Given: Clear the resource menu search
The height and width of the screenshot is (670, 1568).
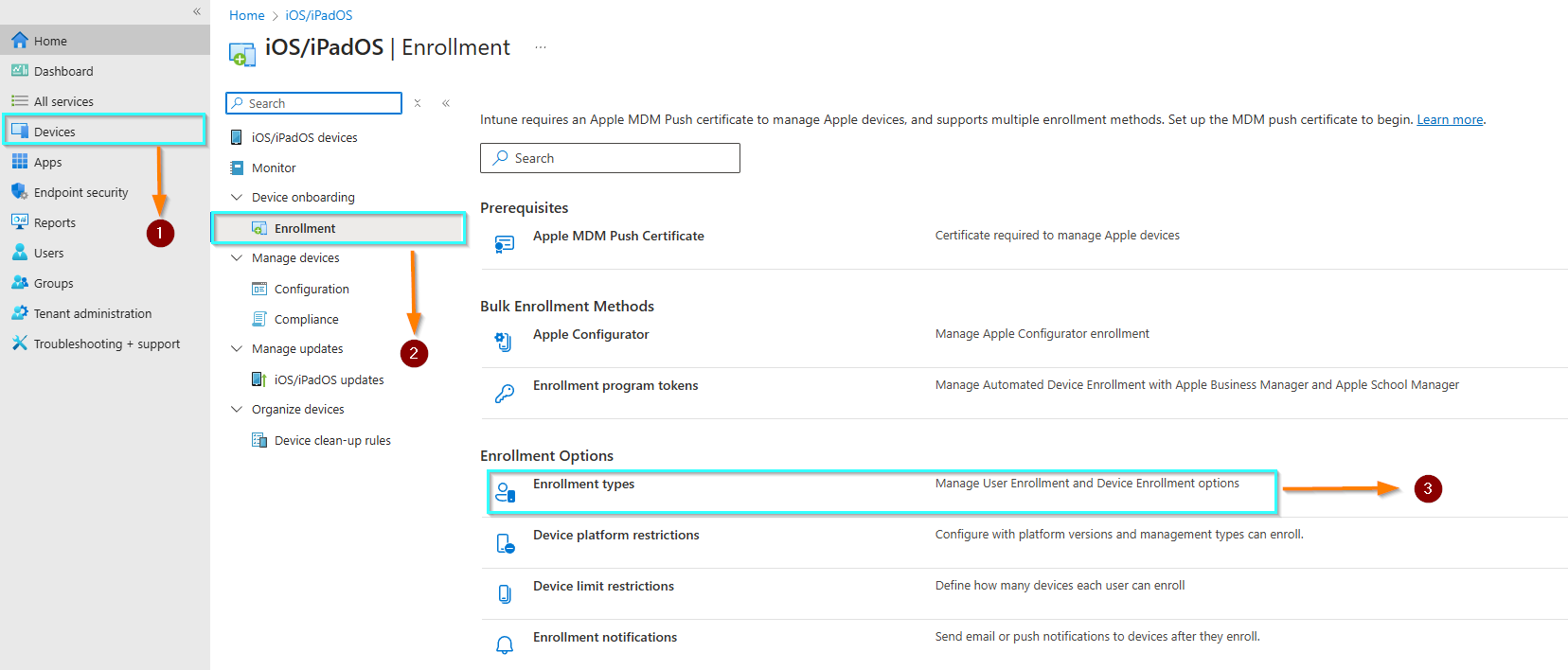Looking at the screenshot, I should click(x=418, y=103).
